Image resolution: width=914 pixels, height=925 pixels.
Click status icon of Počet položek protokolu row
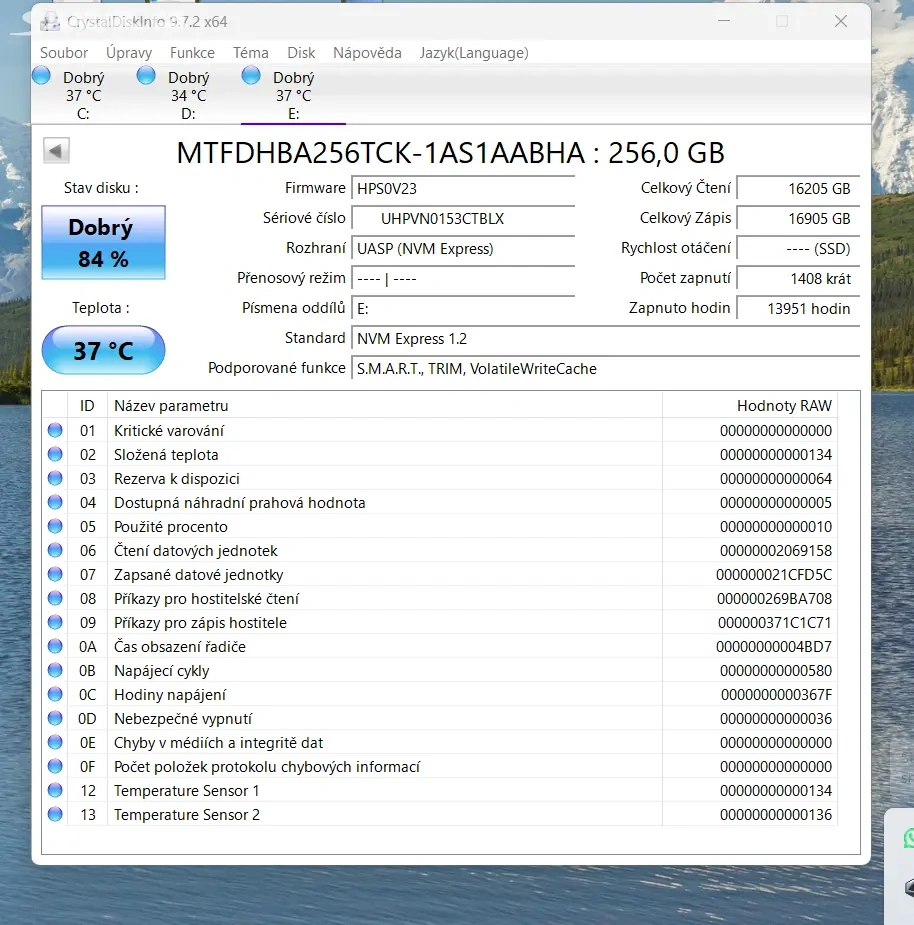(x=55, y=766)
